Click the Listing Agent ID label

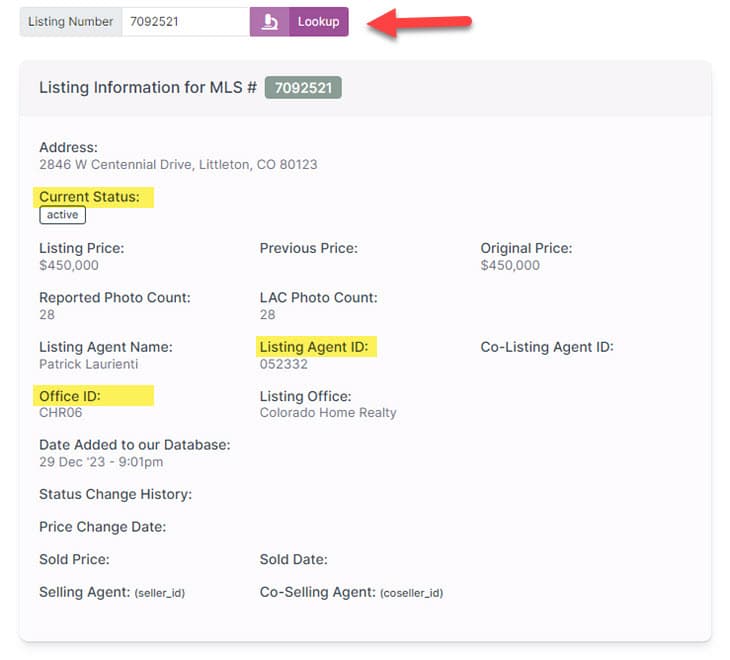click(x=314, y=347)
